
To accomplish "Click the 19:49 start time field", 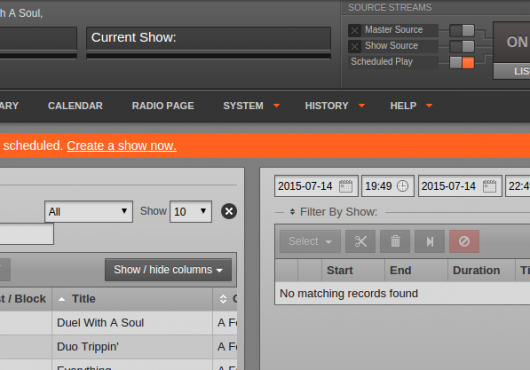I will pos(388,186).
